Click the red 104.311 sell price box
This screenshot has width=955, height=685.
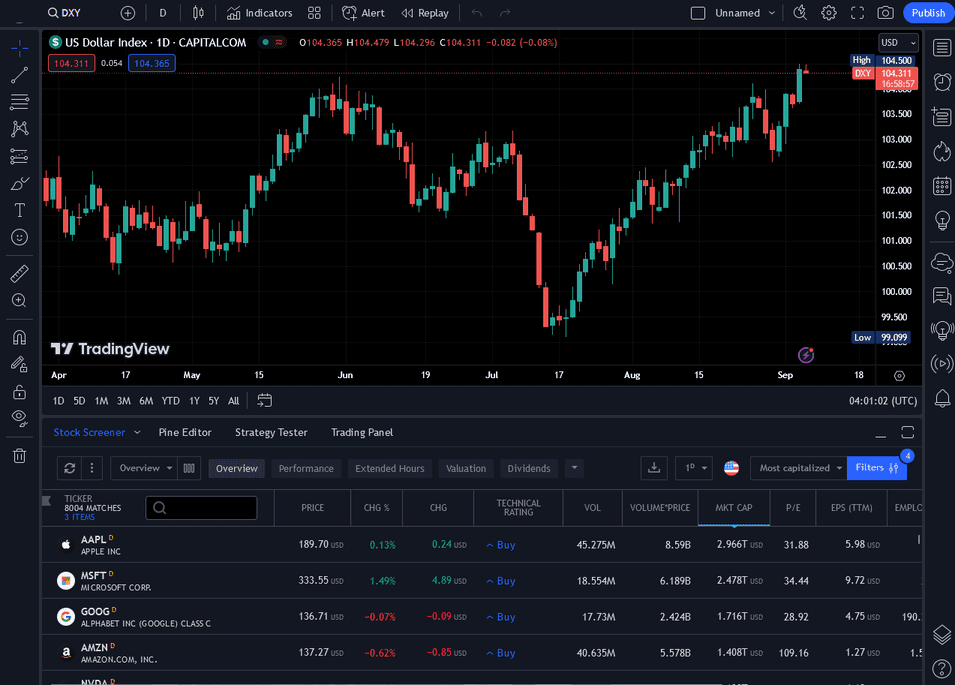click(71, 63)
